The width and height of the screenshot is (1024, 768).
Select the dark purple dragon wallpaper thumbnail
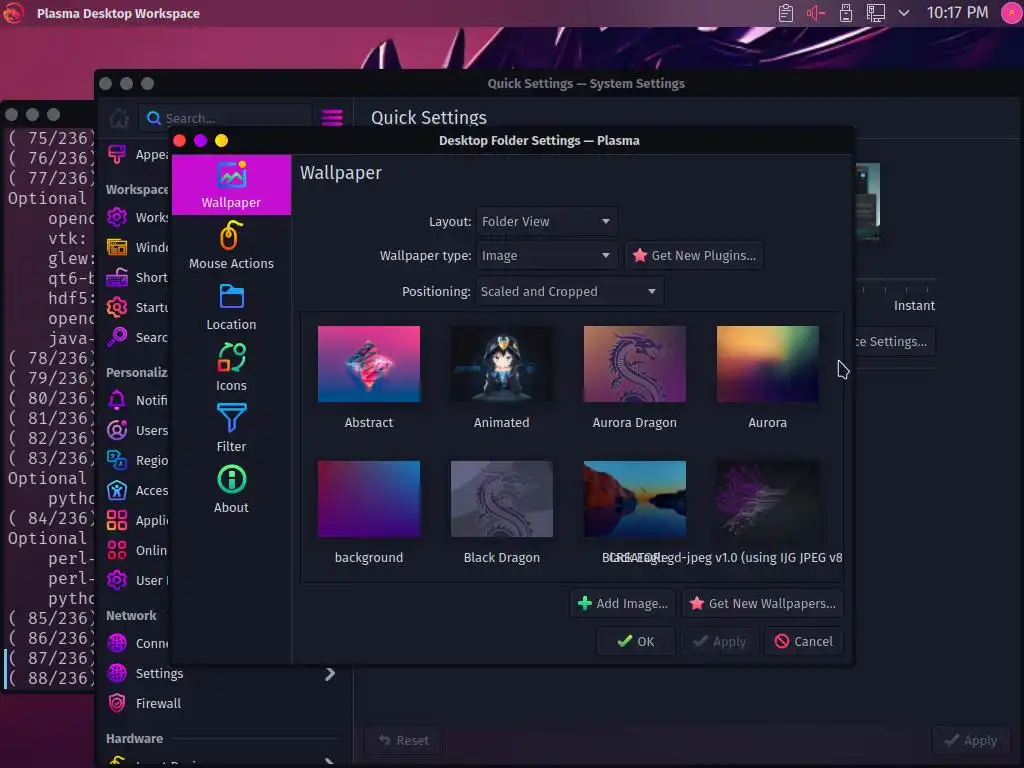(x=767, y=499)
